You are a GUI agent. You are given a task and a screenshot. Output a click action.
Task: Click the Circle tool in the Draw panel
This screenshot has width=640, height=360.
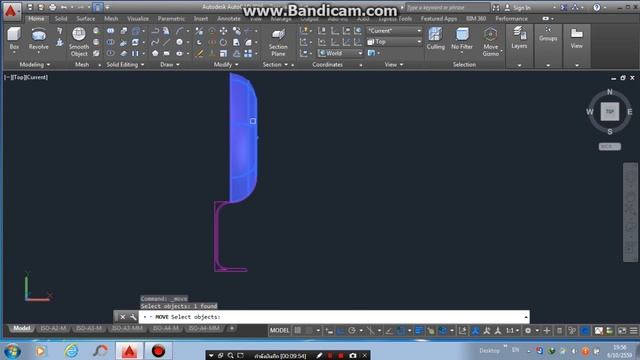[180, 42]
